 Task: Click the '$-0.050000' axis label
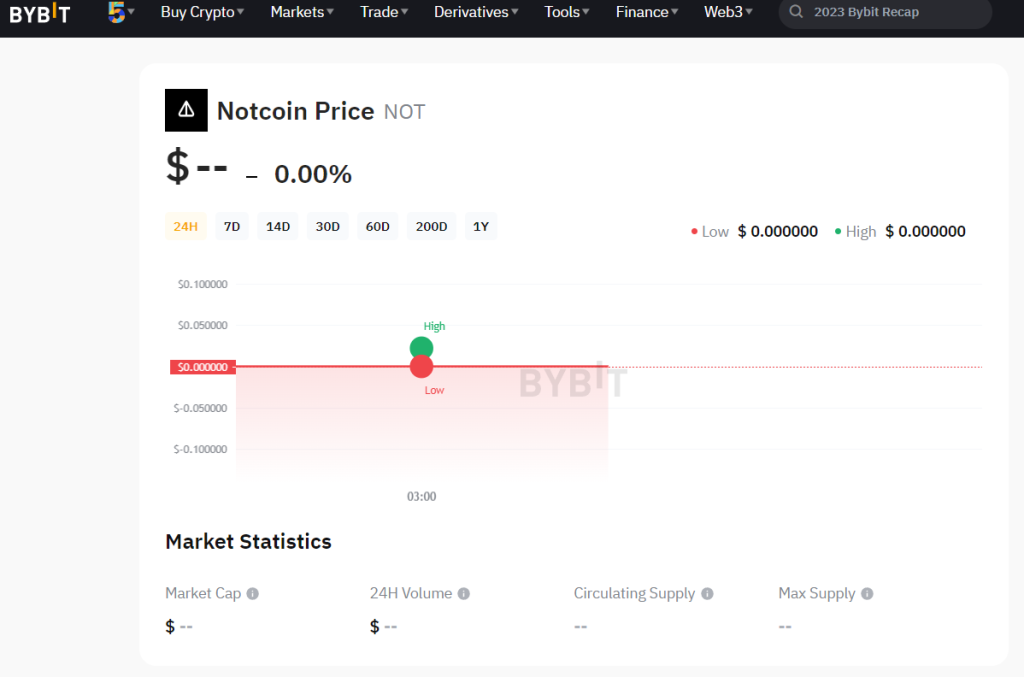point(200,408)
